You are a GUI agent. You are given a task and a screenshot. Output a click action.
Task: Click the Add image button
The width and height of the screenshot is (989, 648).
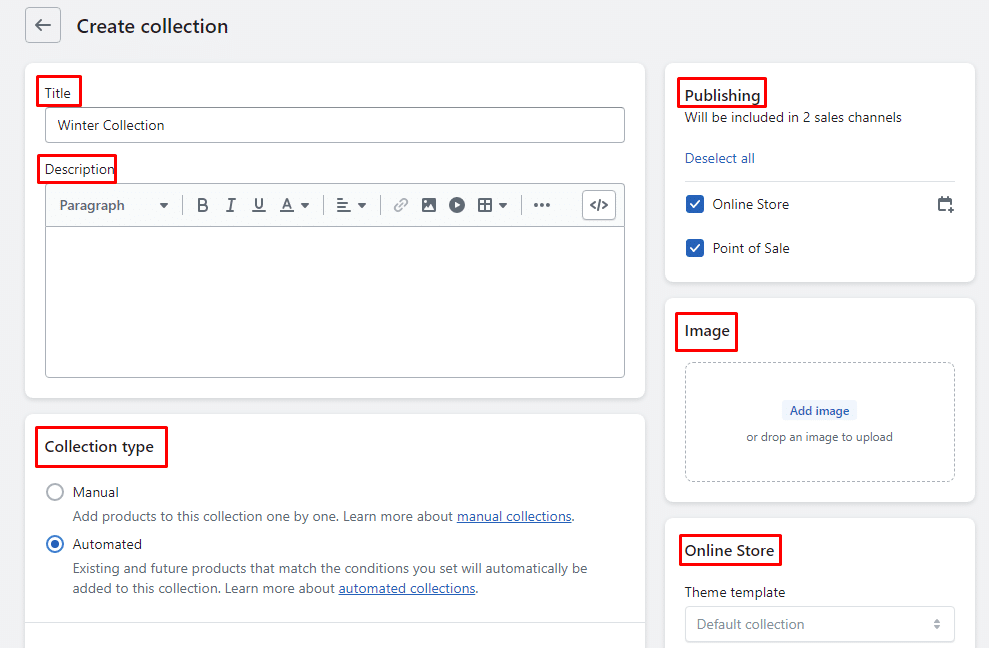(819, 411)
